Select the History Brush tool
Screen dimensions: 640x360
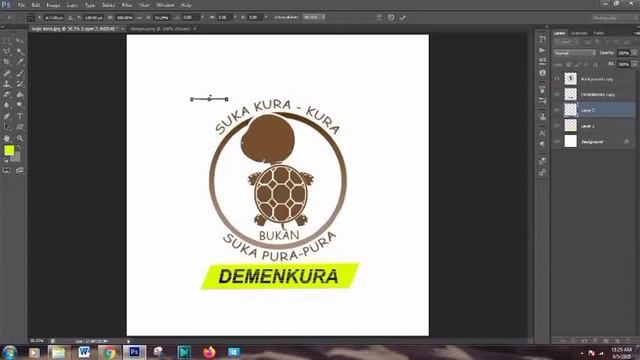click(20, 84)
